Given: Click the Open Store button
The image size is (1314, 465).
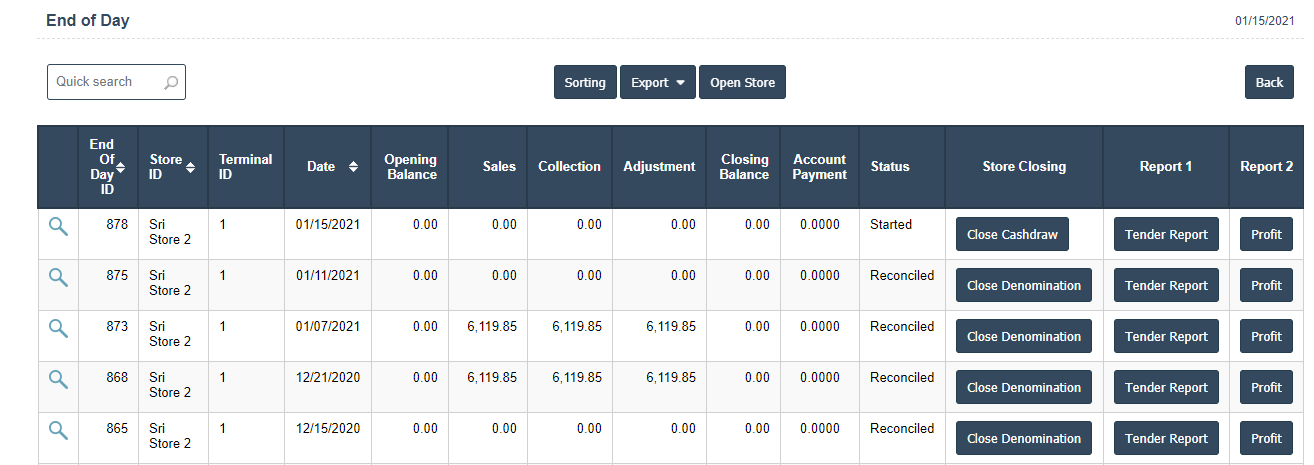Looking at the screenshot, I should click(x=742, y=83).
